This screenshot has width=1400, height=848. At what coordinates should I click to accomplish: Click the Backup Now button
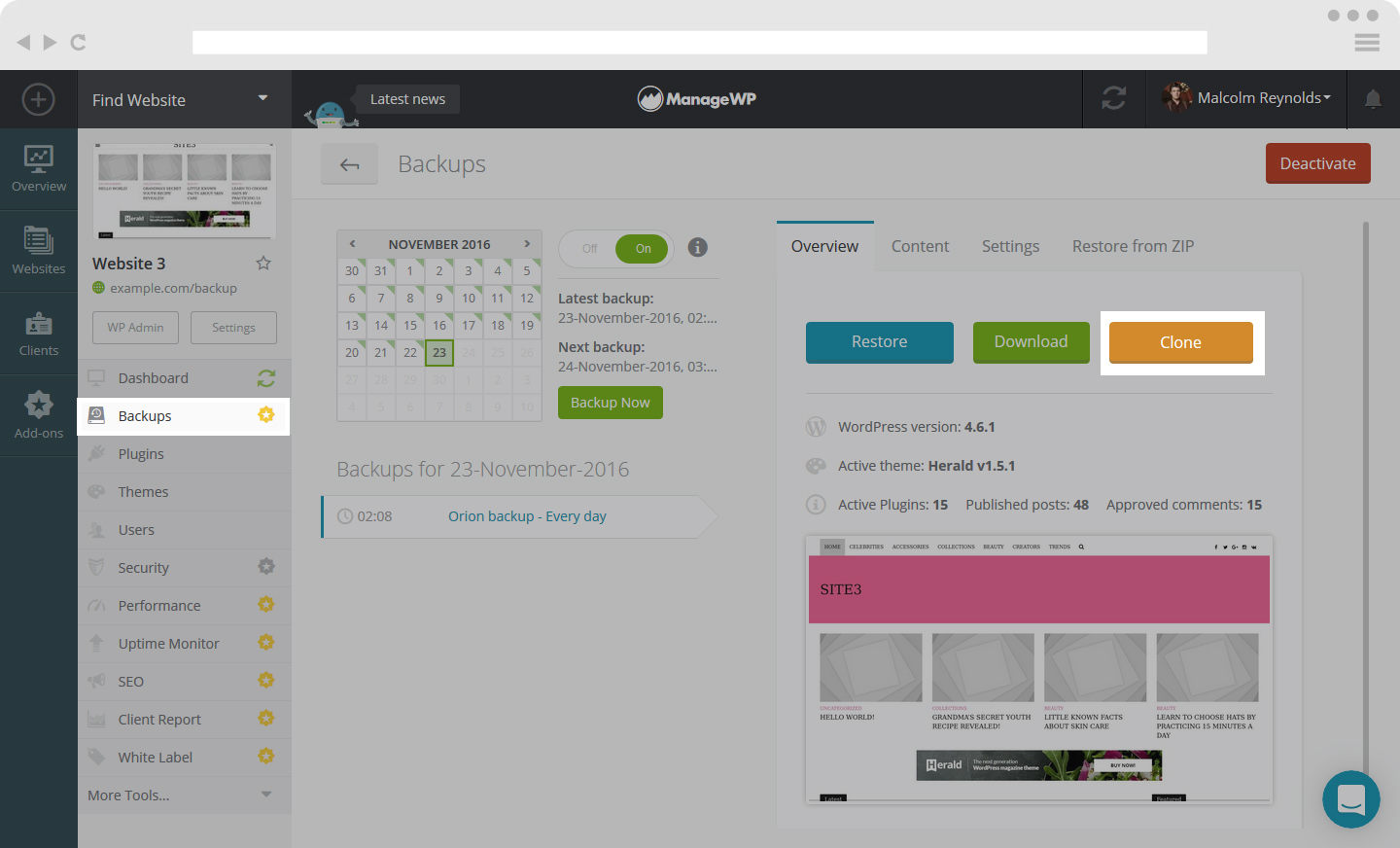pyautogui.click(x=611, y=403)
